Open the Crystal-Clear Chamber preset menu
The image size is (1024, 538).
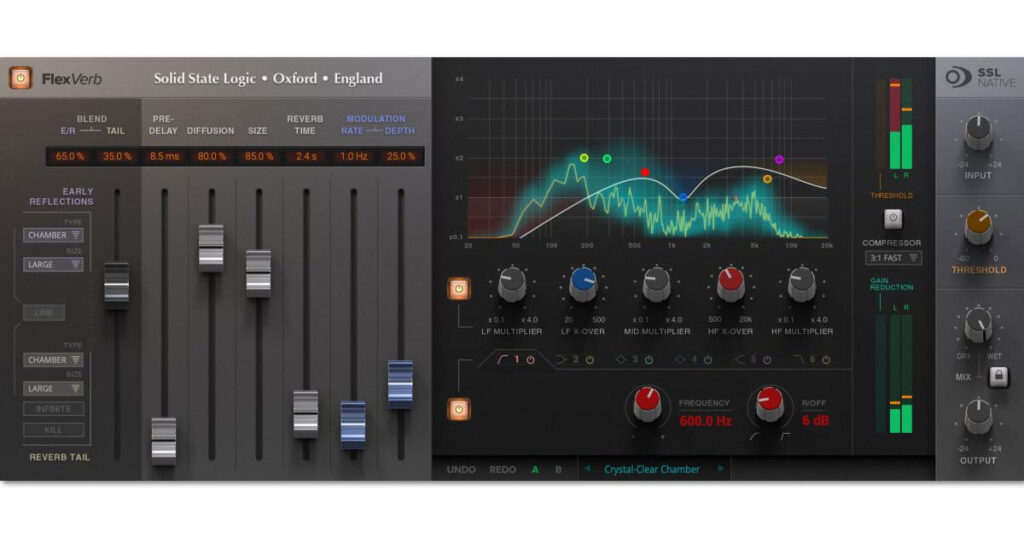click(x=652, y=469)
